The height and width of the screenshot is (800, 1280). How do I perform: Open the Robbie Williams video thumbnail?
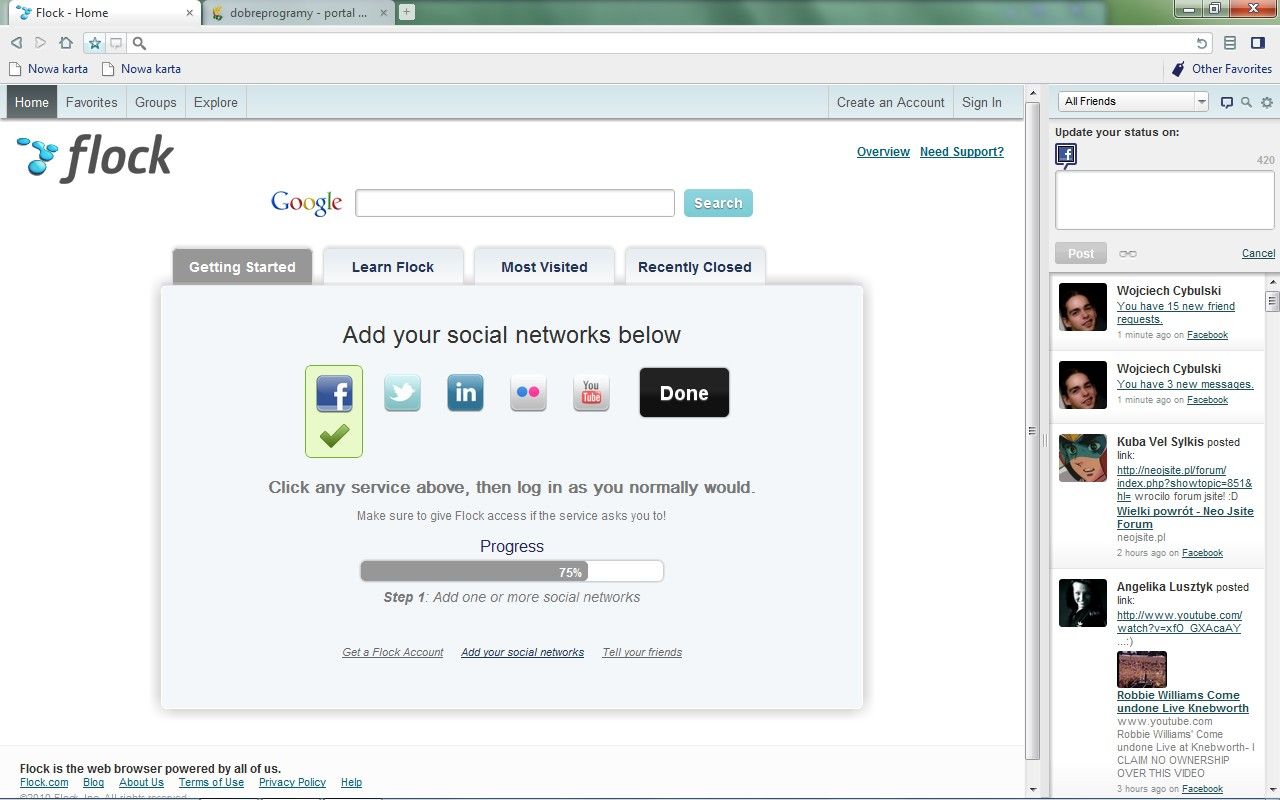click(1142, 669)
